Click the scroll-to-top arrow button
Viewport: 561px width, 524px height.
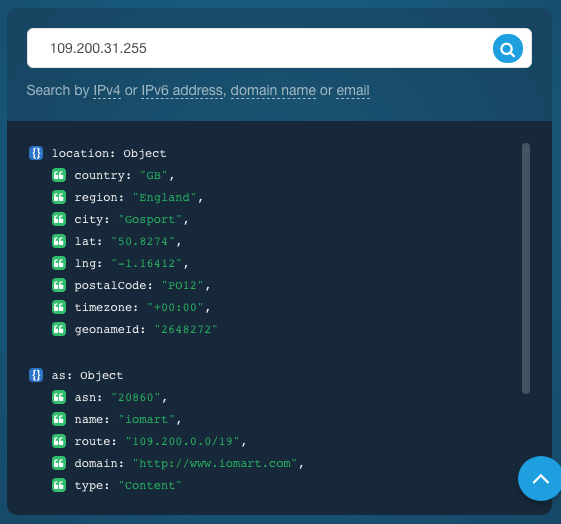[x=540, y=478]
